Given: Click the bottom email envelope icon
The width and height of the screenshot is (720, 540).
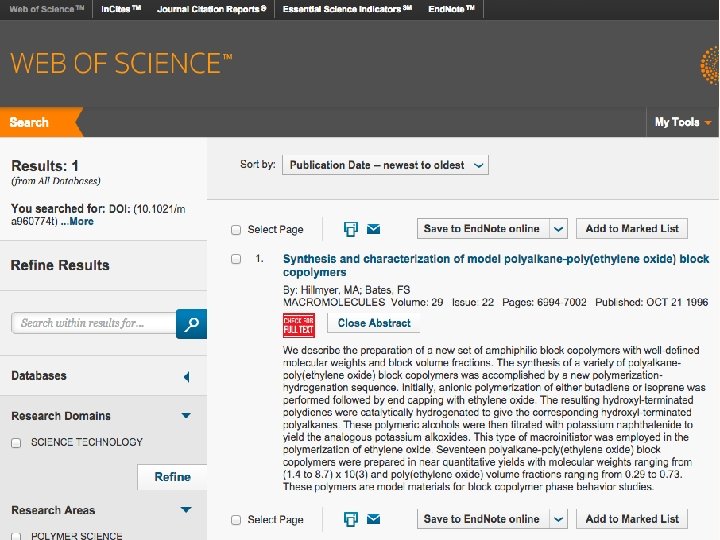Looking at the screenshot, I should pyautogui.click(x=373, y=519).
